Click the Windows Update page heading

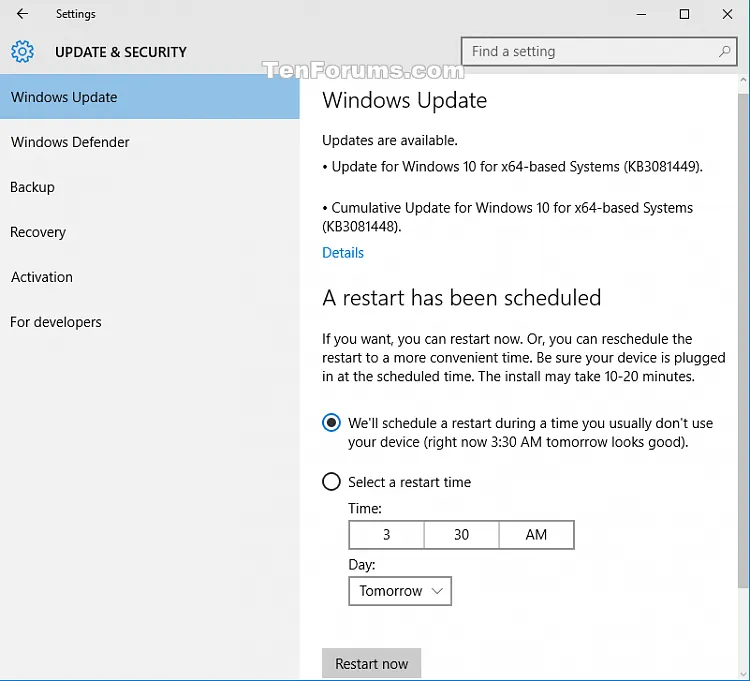coord(405,100)
